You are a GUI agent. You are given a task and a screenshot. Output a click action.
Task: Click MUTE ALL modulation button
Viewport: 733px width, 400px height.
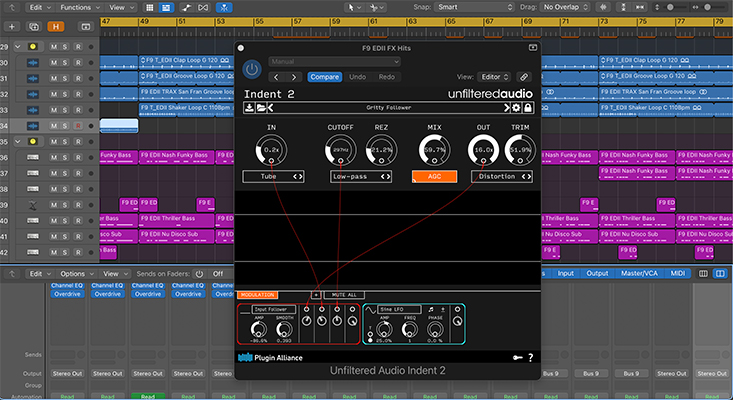pos(344,295)
